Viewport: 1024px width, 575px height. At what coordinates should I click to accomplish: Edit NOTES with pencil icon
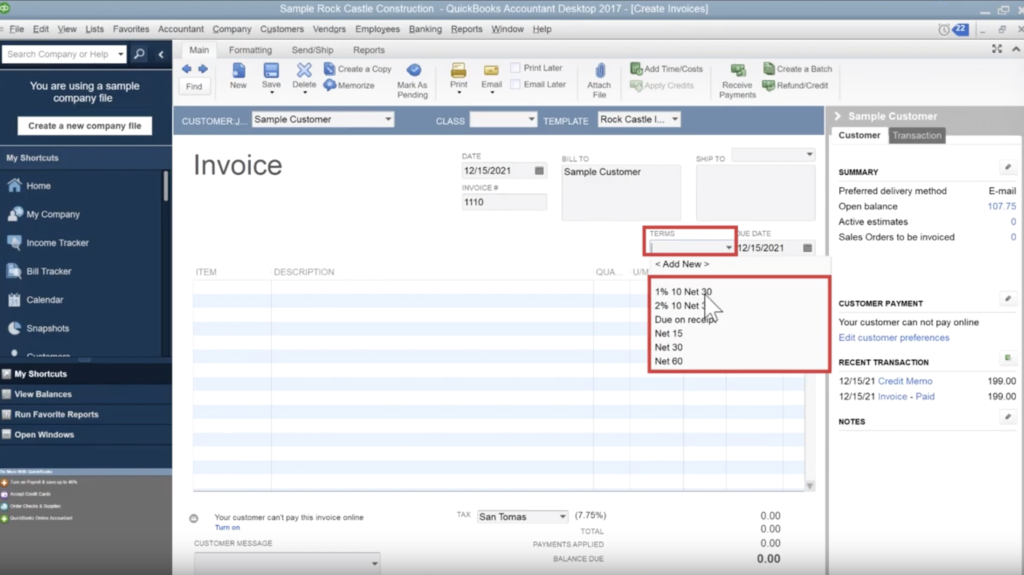(1008, 417)
